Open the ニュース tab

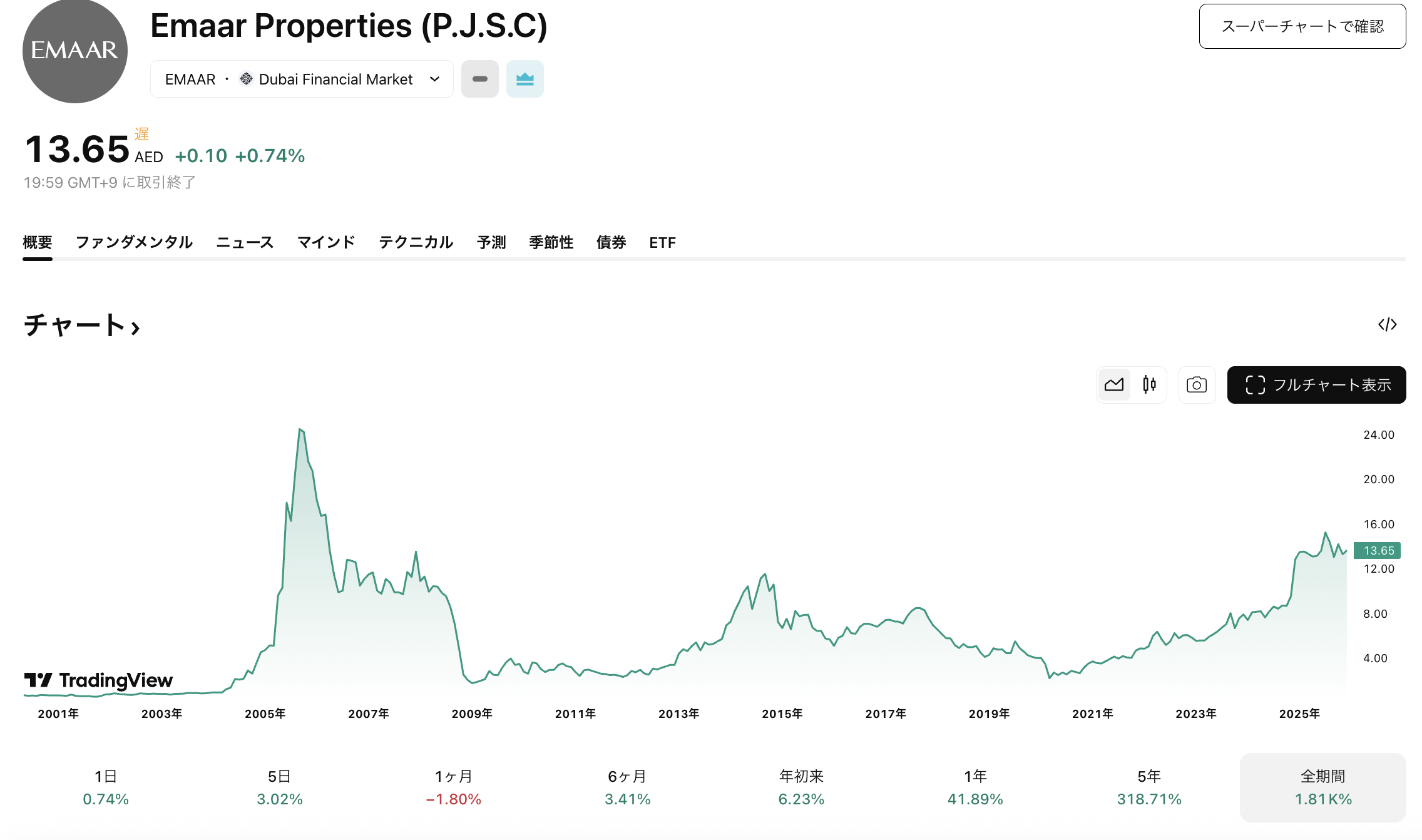pos(245,242)
